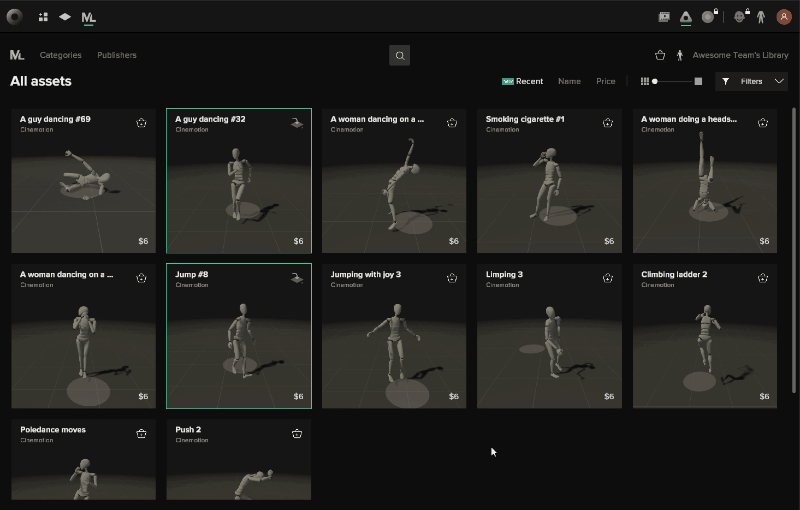This screenshot has width=800, height=510.
Task: Click download icon on 'Jump #8'
Action: tap(297, 278)
